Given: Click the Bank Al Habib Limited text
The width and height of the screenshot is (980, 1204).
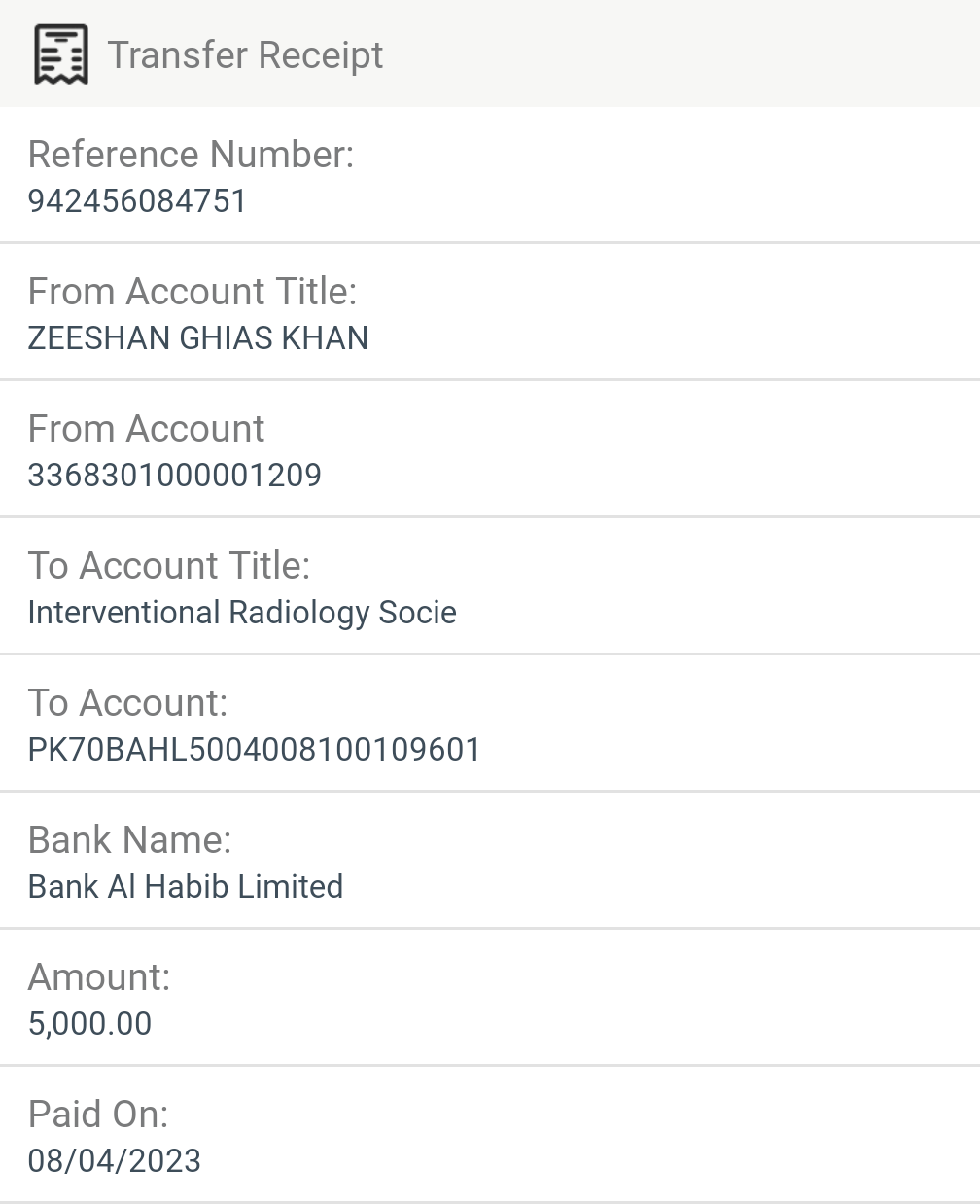Looking at the screenshot, I should tap(185, 887).
